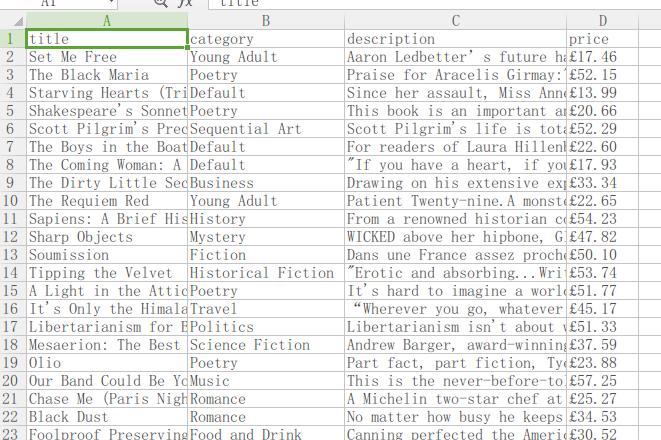661x440 pixels.
Task: Click the 'category' header cell
Action: (x=266, y=39)
